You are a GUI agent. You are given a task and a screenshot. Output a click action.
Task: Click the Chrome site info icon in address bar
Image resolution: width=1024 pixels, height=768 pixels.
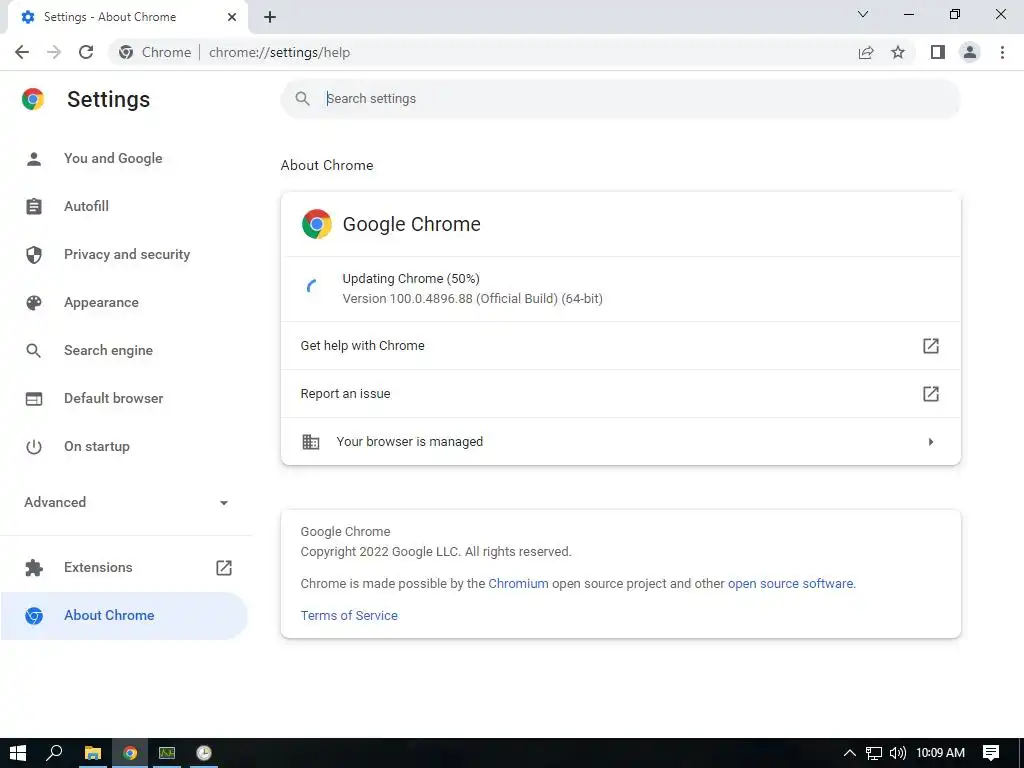[x=126, y=52]
